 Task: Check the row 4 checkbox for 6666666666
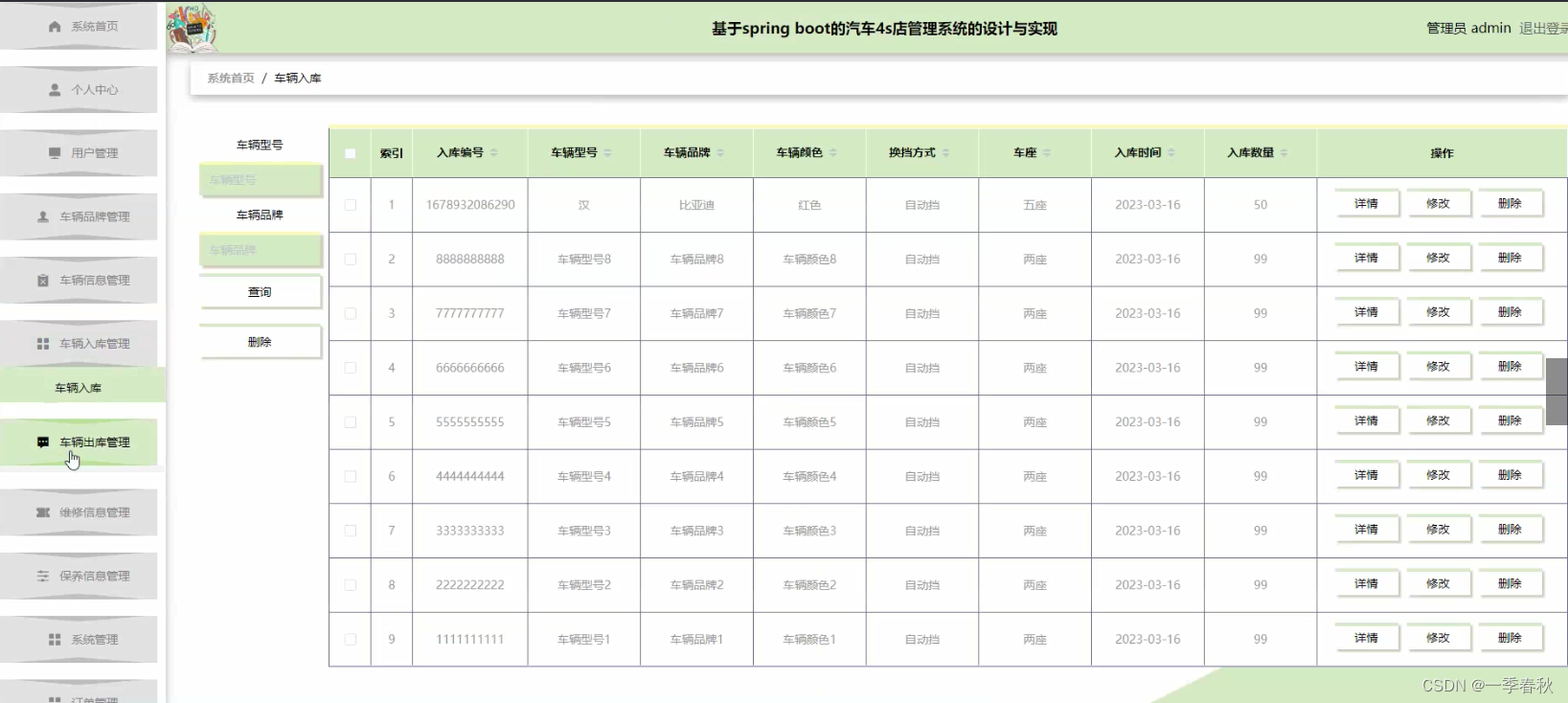[351, 368]
